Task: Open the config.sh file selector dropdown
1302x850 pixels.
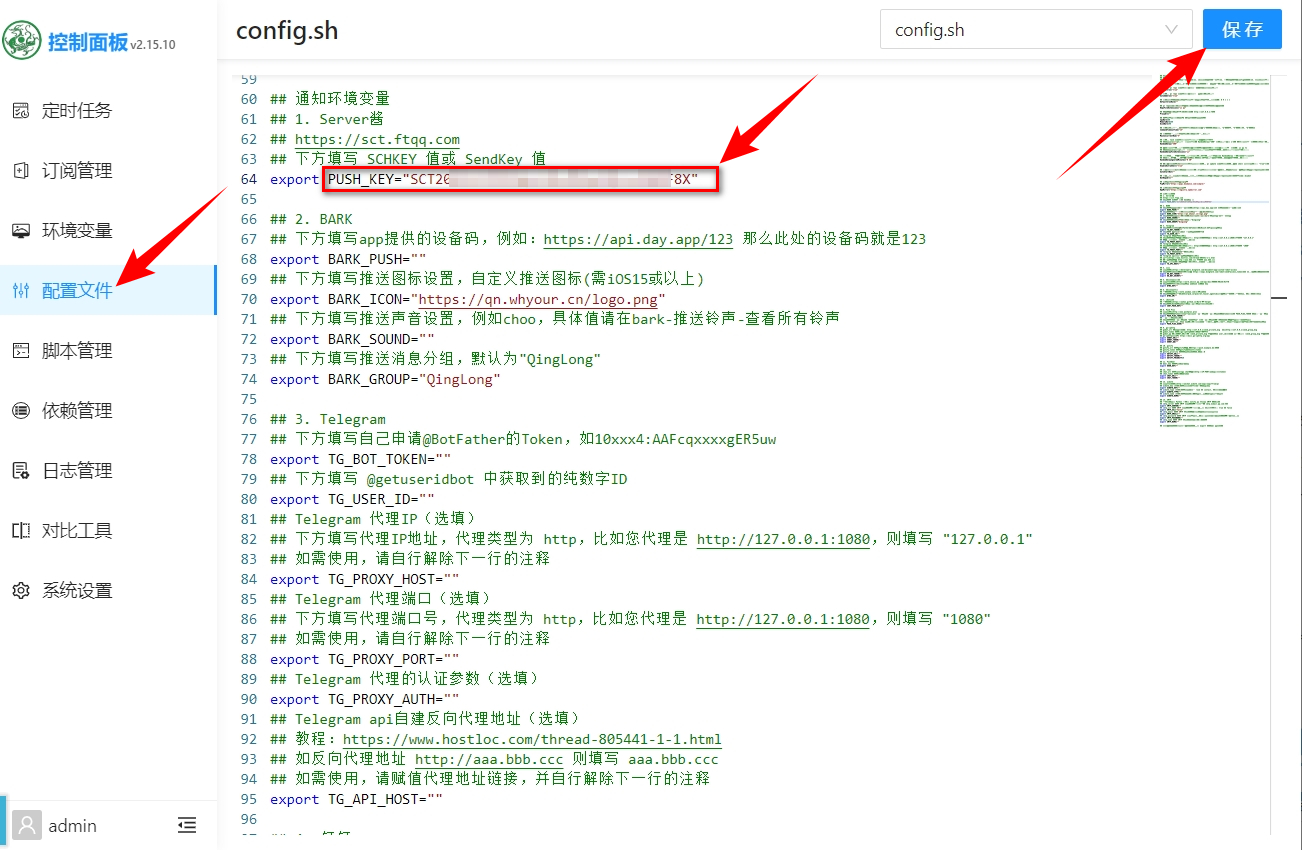Action: [1020, 30]
